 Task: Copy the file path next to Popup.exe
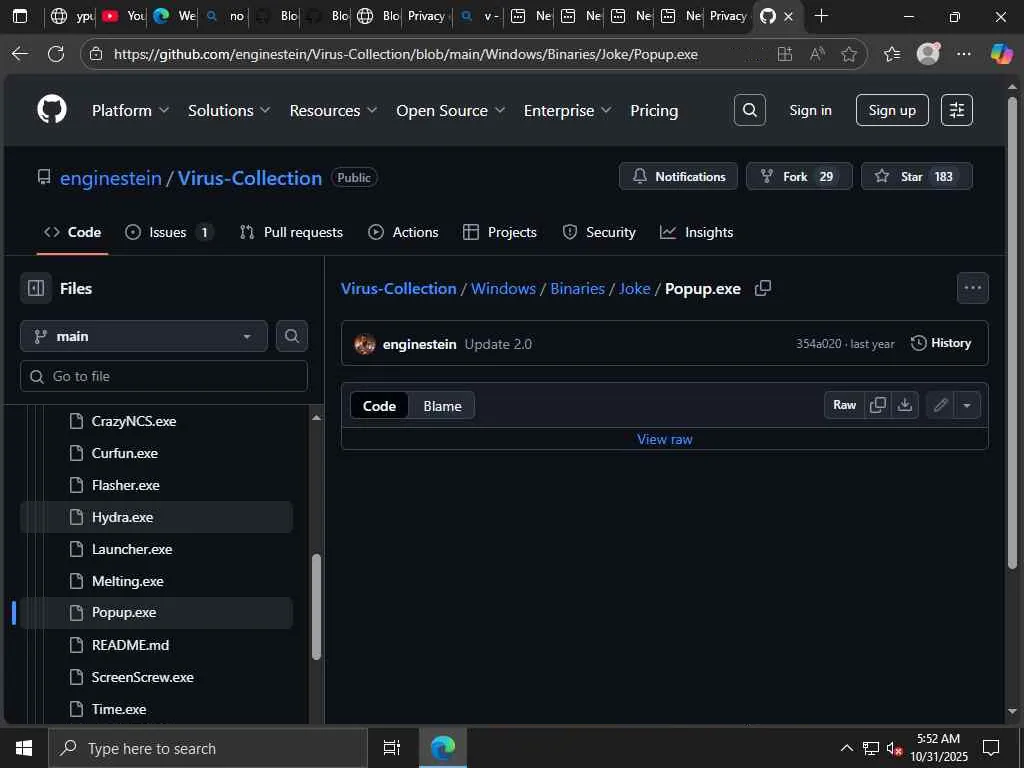coord(763,288)
